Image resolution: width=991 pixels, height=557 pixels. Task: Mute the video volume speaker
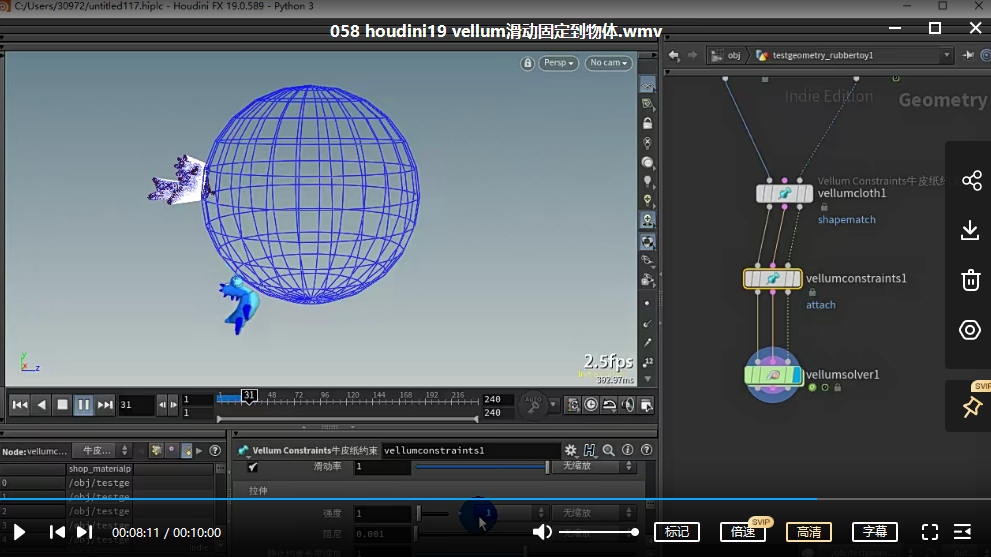click(542, 532)
